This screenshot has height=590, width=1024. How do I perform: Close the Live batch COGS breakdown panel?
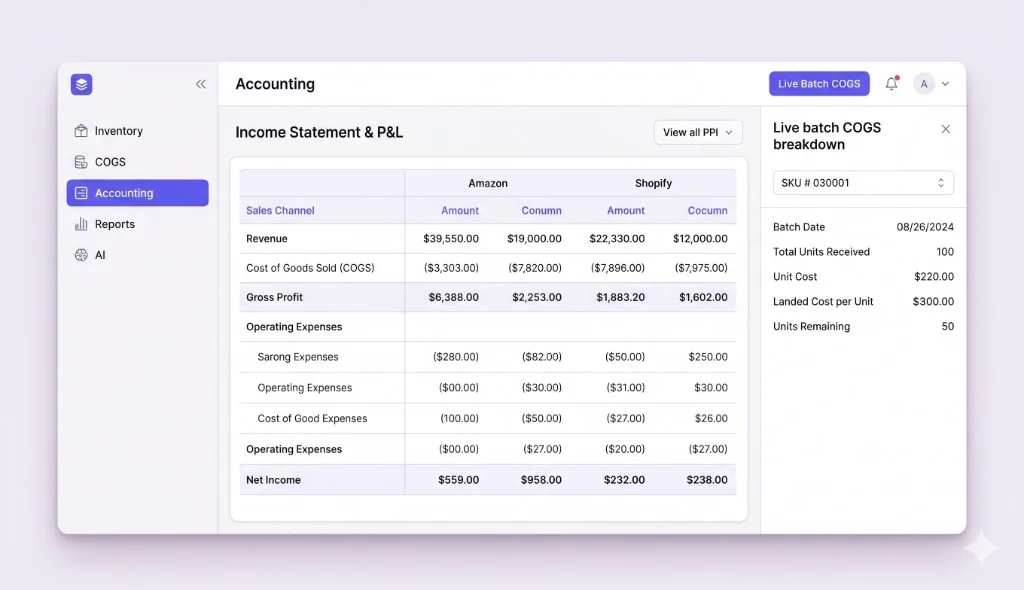tap(946, 129)
